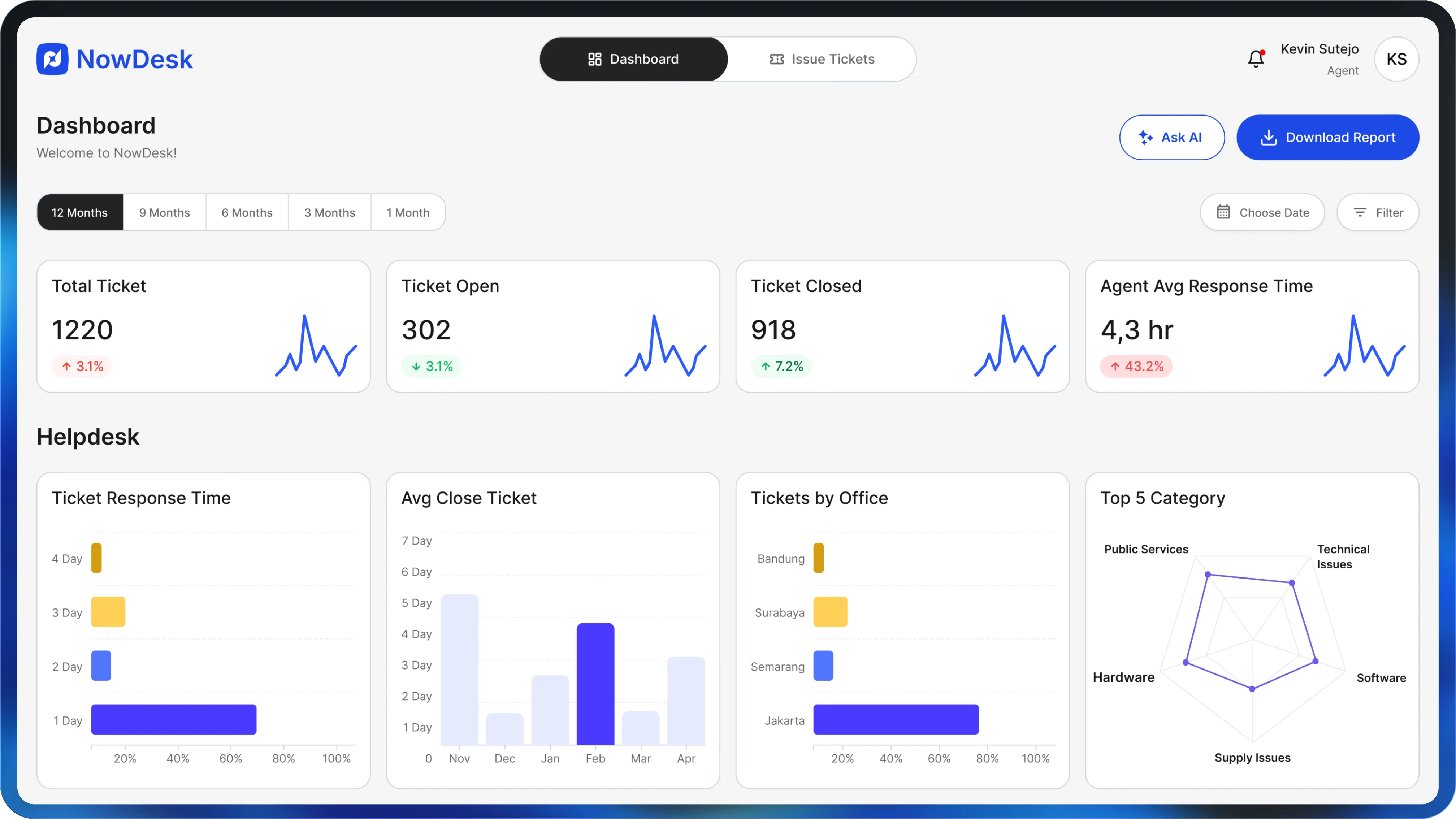Open the Choose Date picker

point(1262,213)
